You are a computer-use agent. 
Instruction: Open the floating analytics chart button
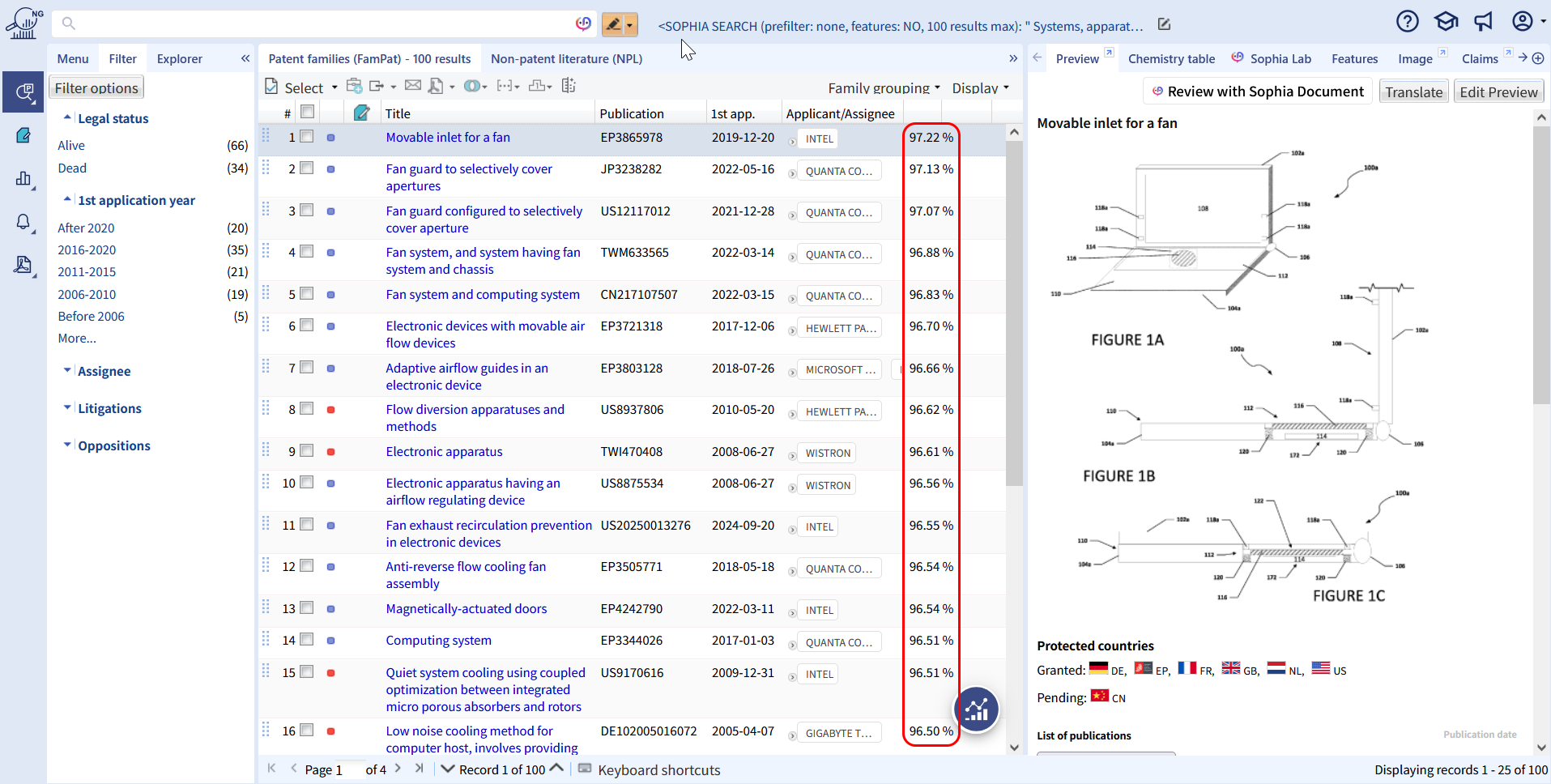(x=977, y=710)
